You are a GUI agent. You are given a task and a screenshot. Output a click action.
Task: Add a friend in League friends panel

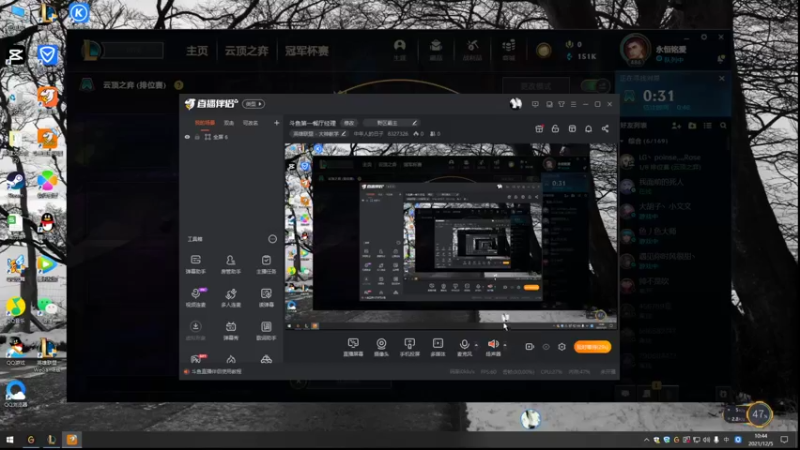[677, 126]
